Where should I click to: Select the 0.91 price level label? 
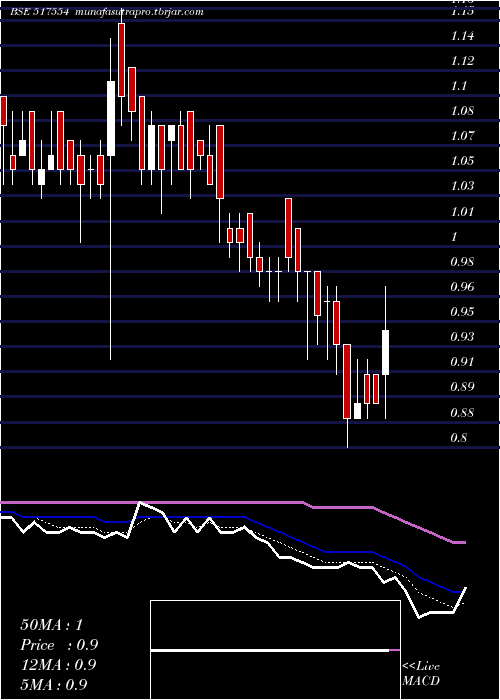(462, 362)
